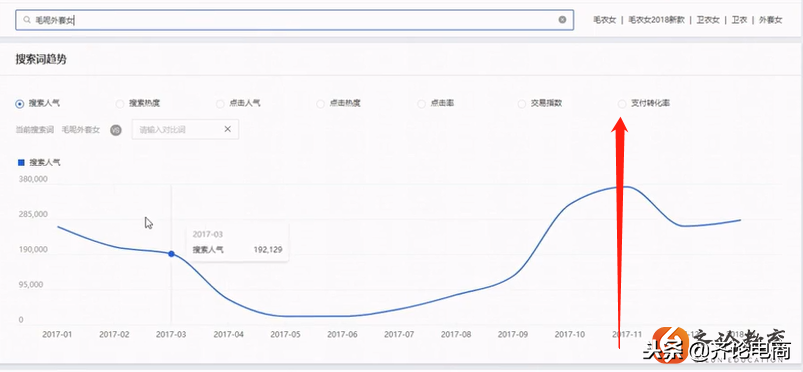Clear the search box with the round X

coord(562,19)
